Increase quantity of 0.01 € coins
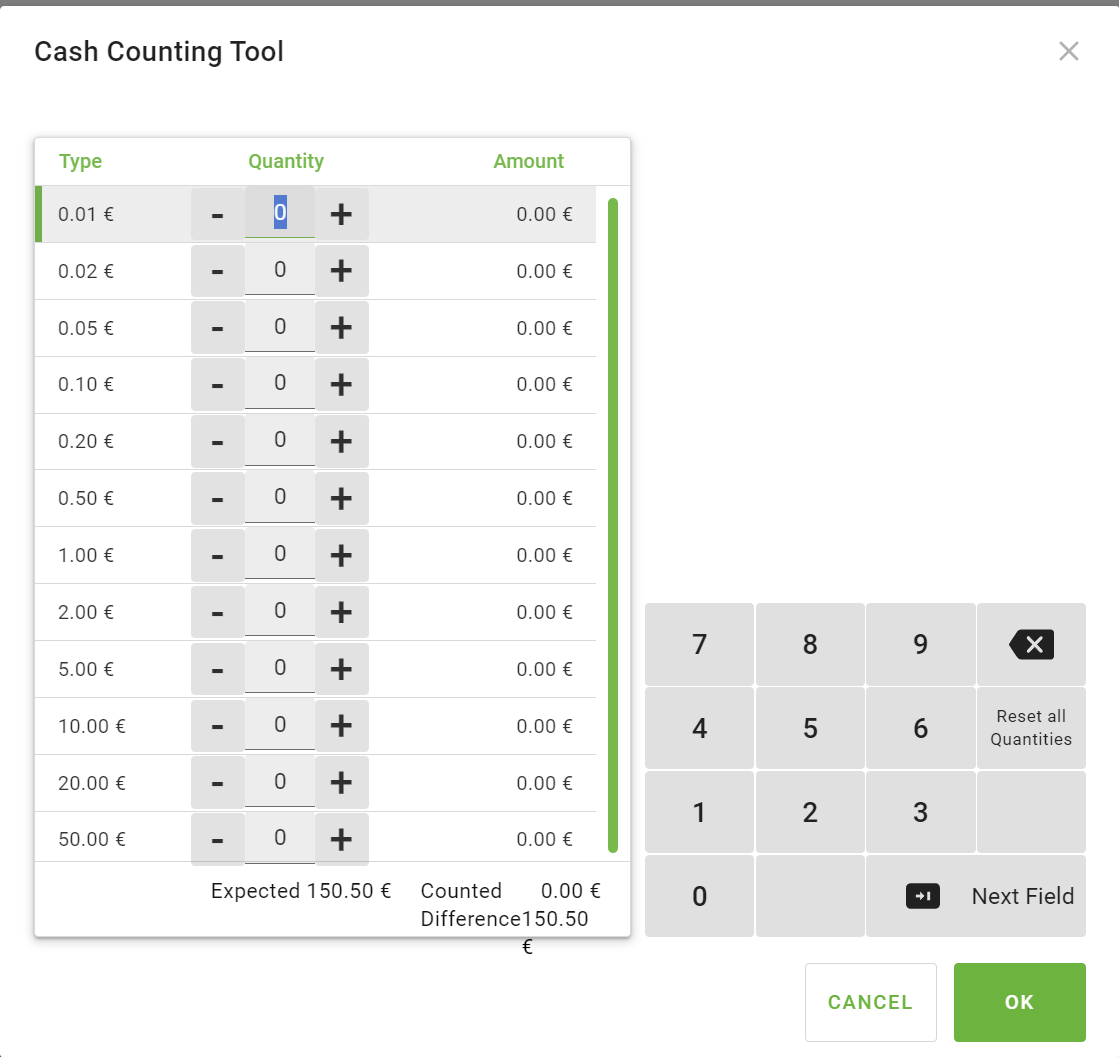Image resolution: width=1119 pixels, height=1057 pixels. [x=341, y=214]
